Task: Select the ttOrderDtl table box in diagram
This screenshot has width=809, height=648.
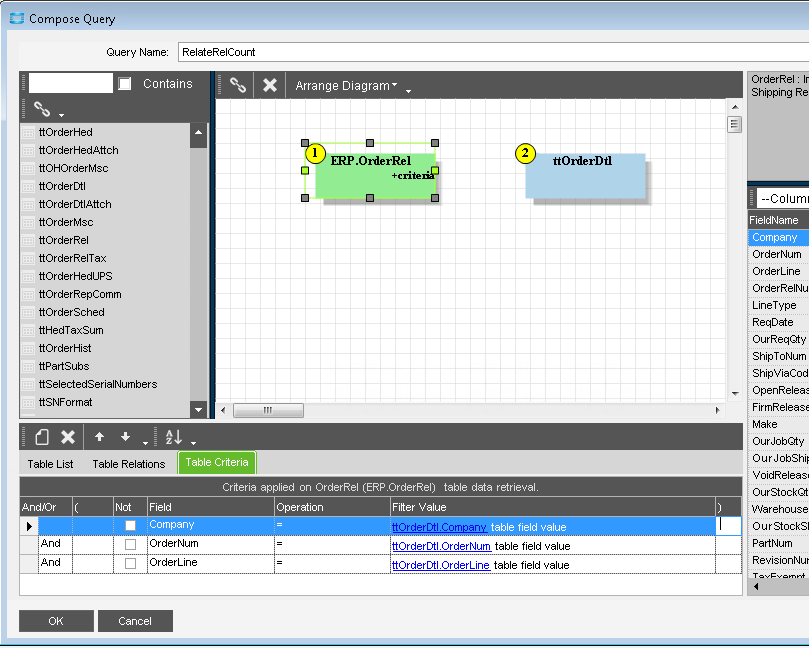Action: click(x=585, y=175)
